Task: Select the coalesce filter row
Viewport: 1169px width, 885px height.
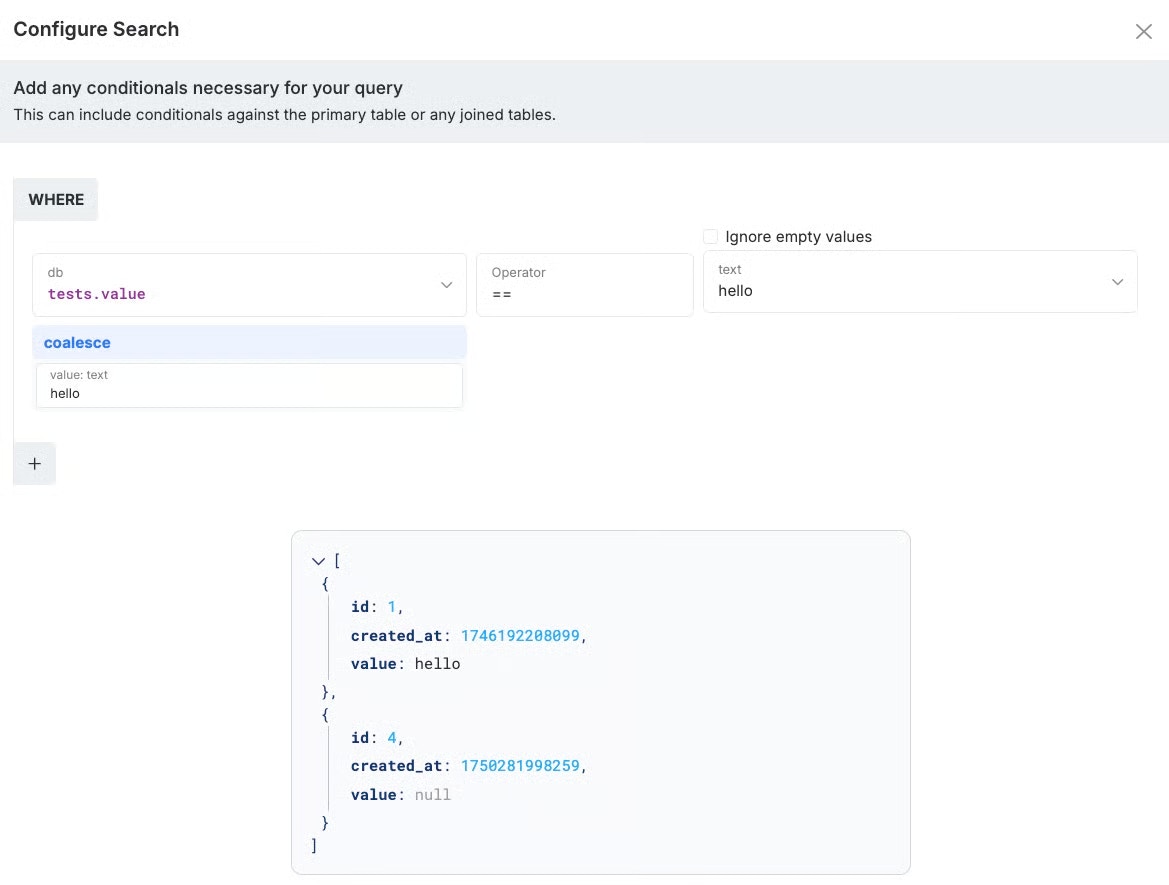Action: click(x=249, y=343)
